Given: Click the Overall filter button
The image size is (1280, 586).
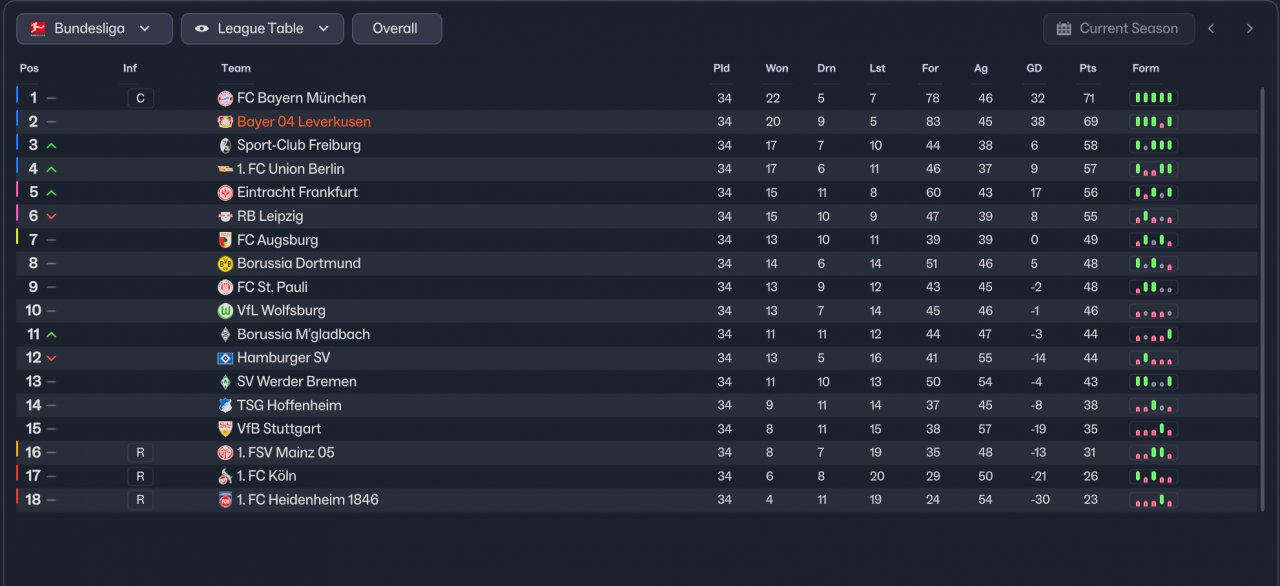Looking at the screenshot, I should pyautogui.click(x=396, y=29).
